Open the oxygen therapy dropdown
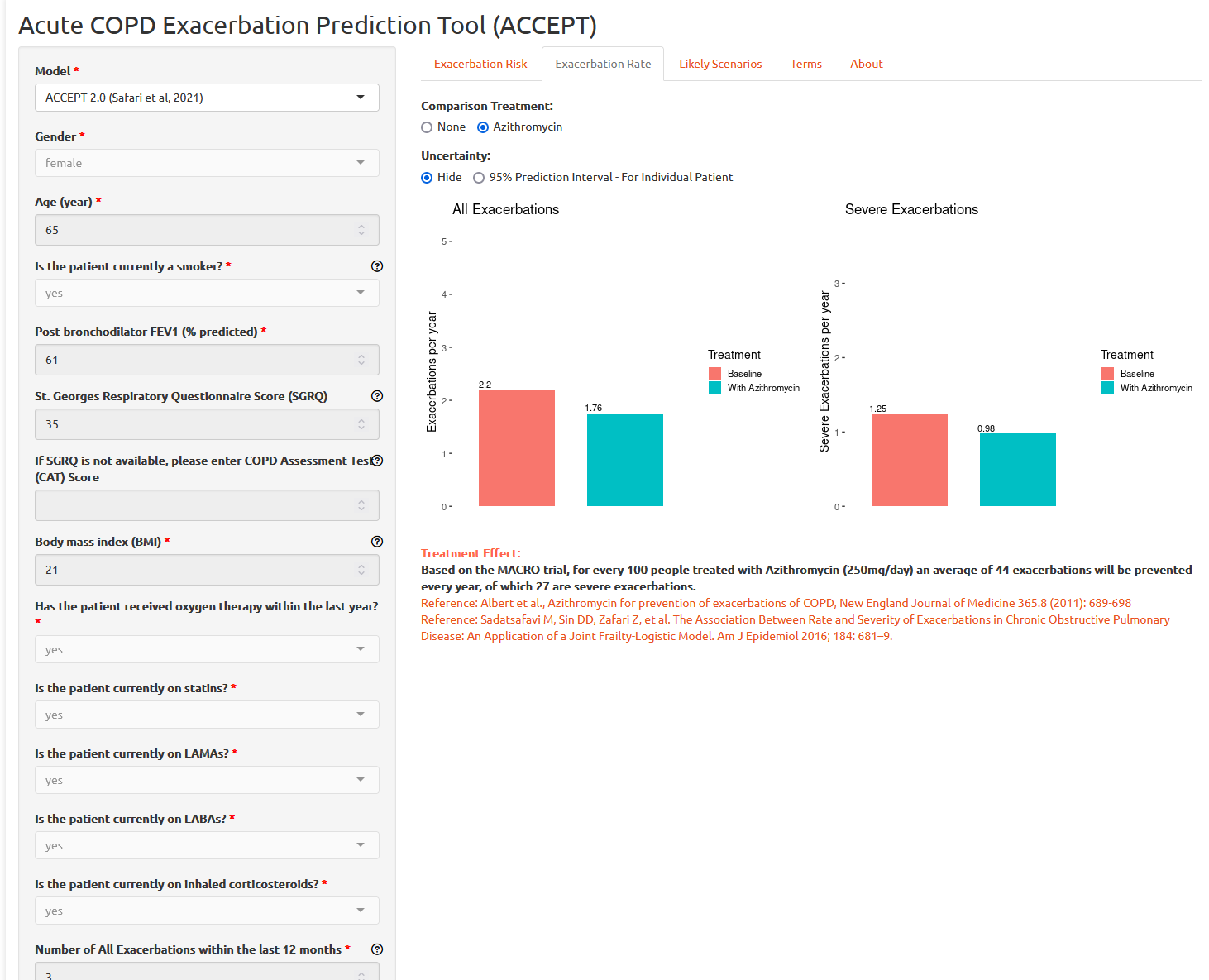Viewport: 1209px width, 980px height. click(x=207, y=649)
